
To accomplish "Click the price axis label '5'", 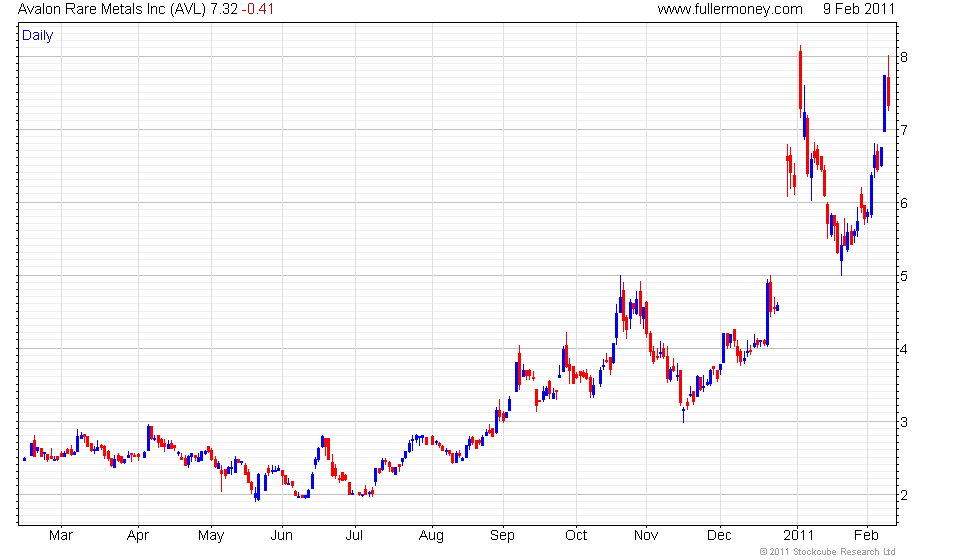I will click(904, 276).
